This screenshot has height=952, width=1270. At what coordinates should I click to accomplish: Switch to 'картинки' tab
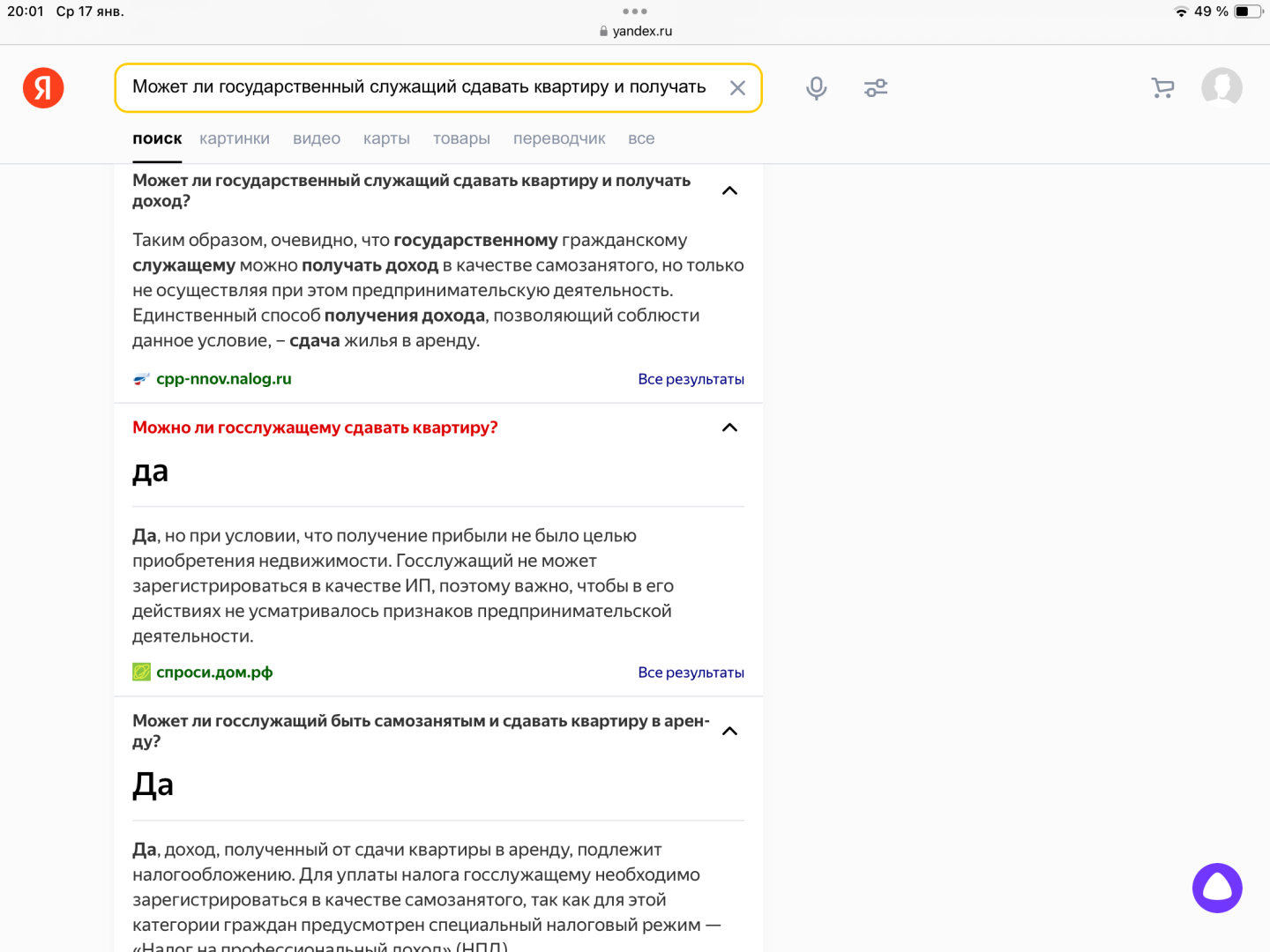(235, 138)
